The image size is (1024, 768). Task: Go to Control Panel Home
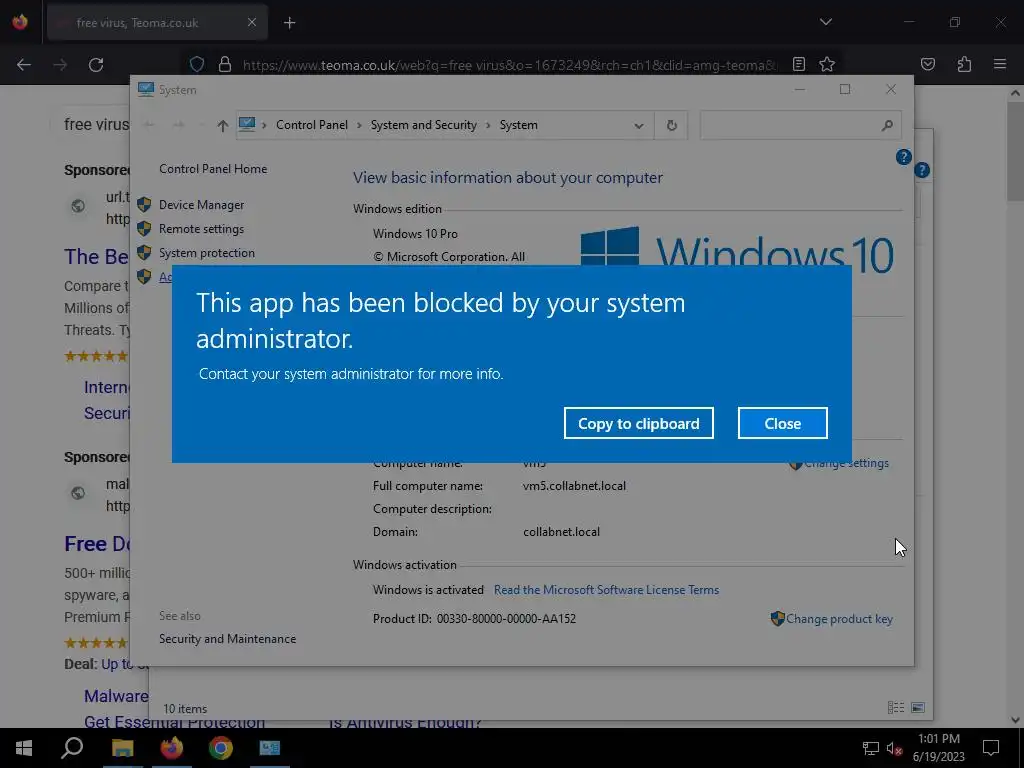pyautogui.click(x=213, y=168)
